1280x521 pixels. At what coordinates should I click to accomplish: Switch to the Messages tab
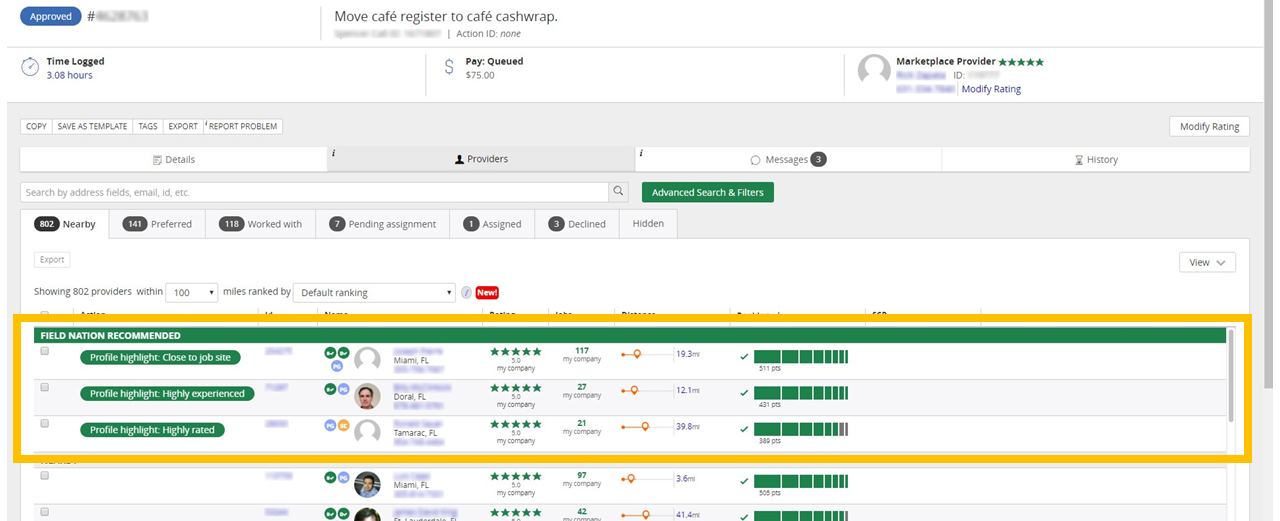point(788,160)
